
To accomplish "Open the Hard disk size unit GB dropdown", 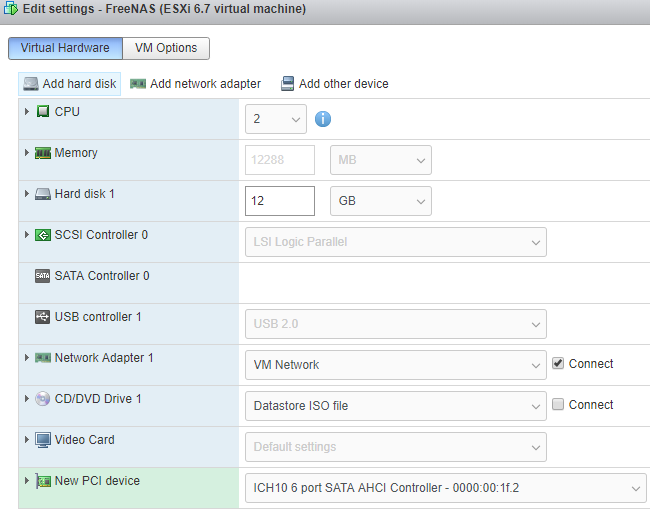I will point(381,201).
